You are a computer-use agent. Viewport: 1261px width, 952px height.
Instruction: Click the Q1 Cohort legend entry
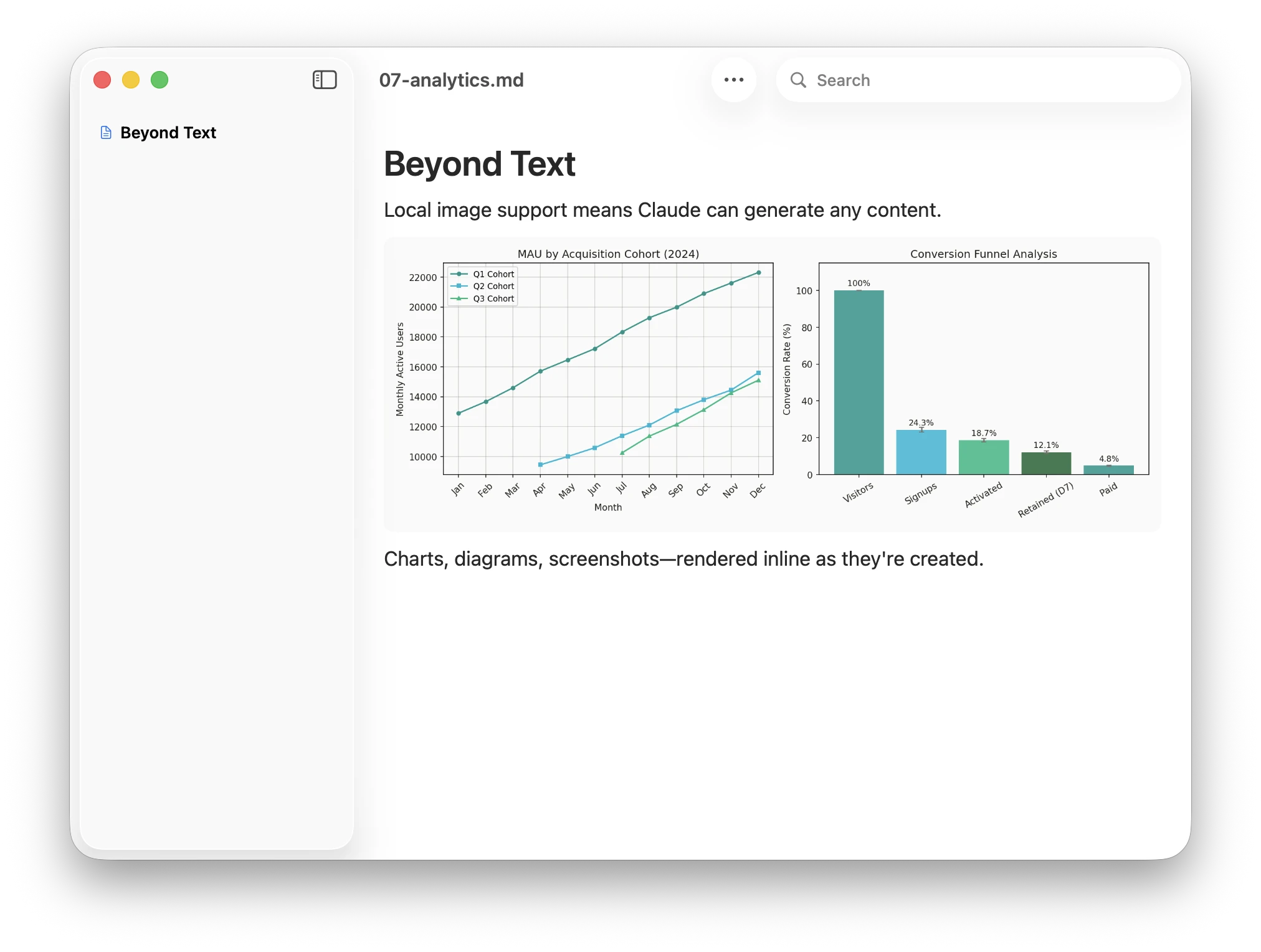tap(493, 274)
